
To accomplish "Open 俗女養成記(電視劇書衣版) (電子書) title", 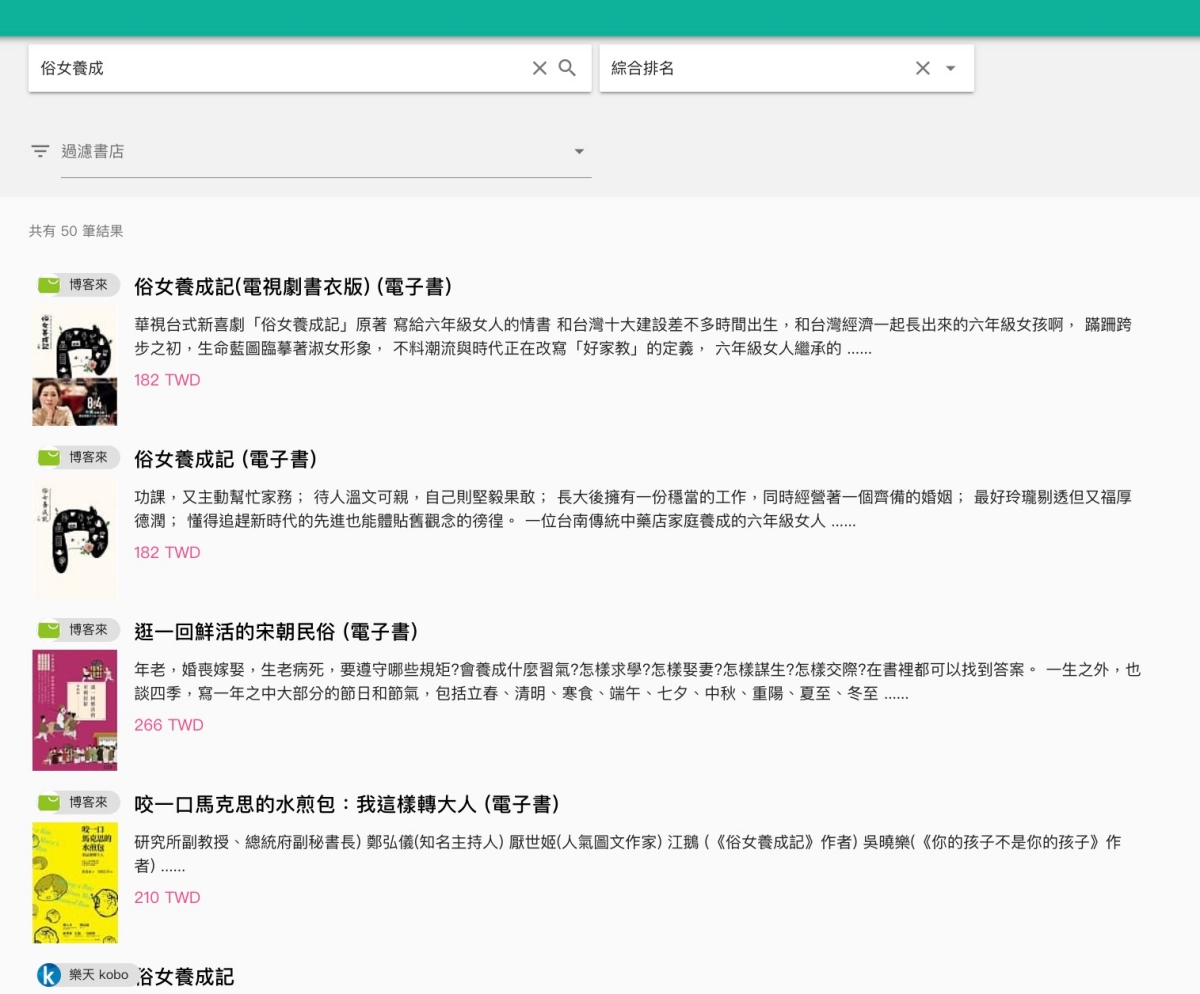I will pos(293,287).
